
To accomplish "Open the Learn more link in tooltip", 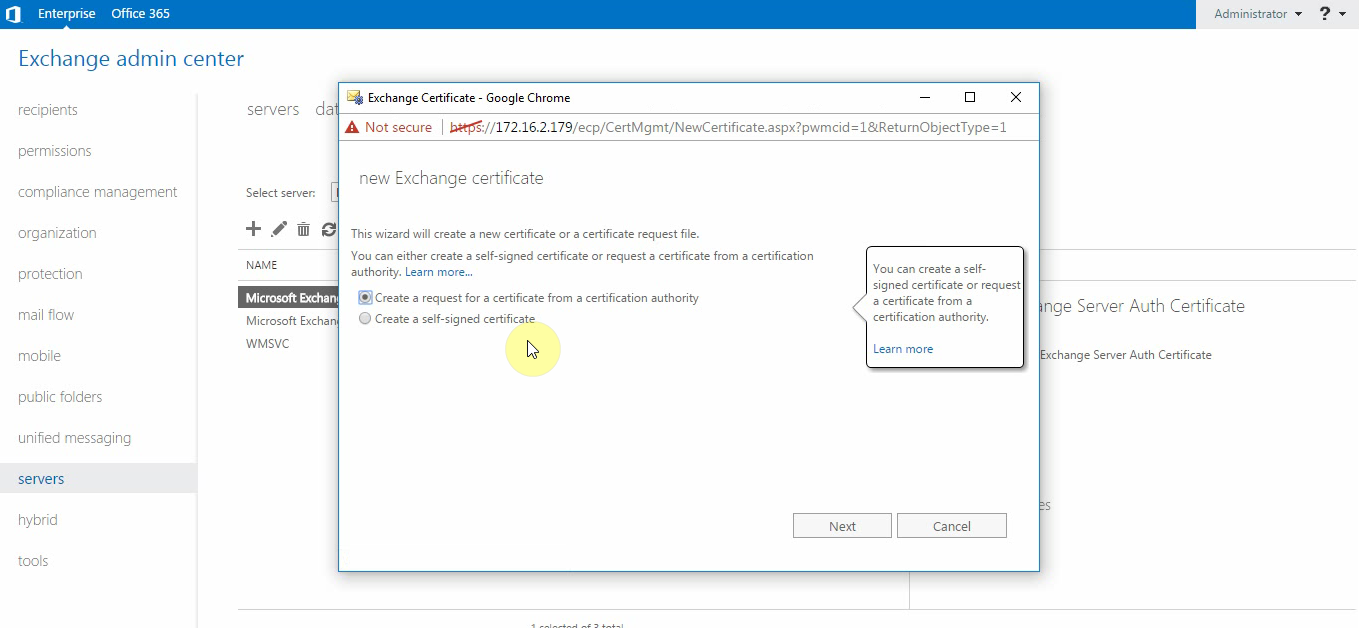I will [x=902, y=349].
